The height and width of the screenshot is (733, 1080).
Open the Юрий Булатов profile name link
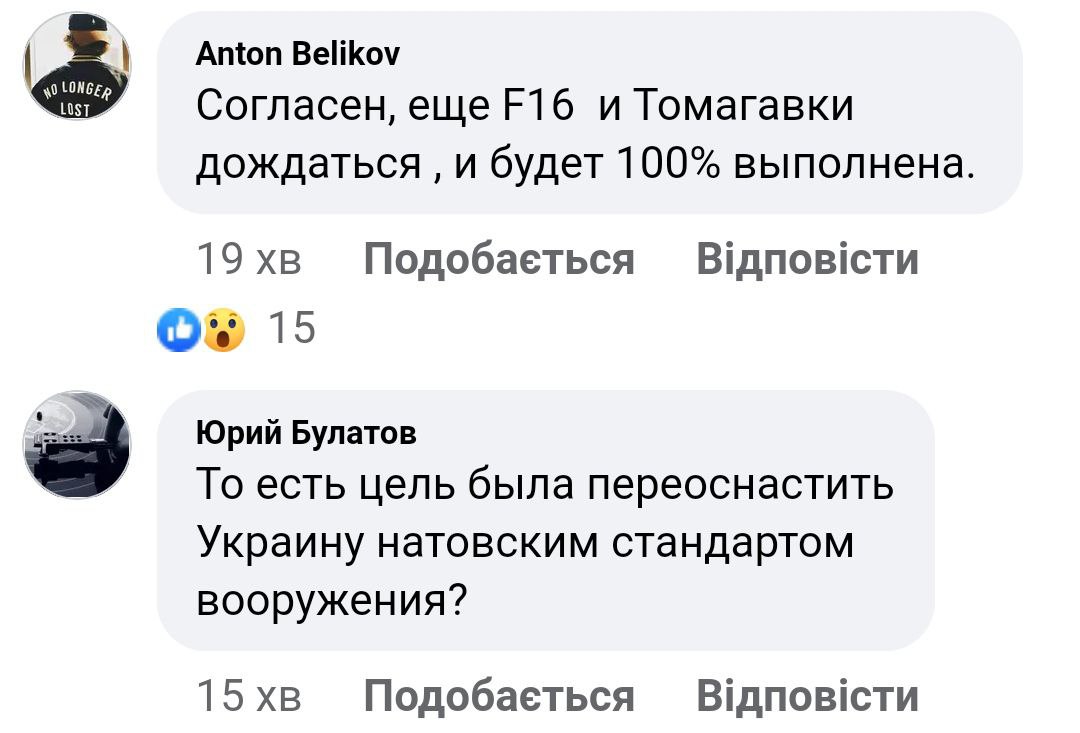tap(306, 433)
